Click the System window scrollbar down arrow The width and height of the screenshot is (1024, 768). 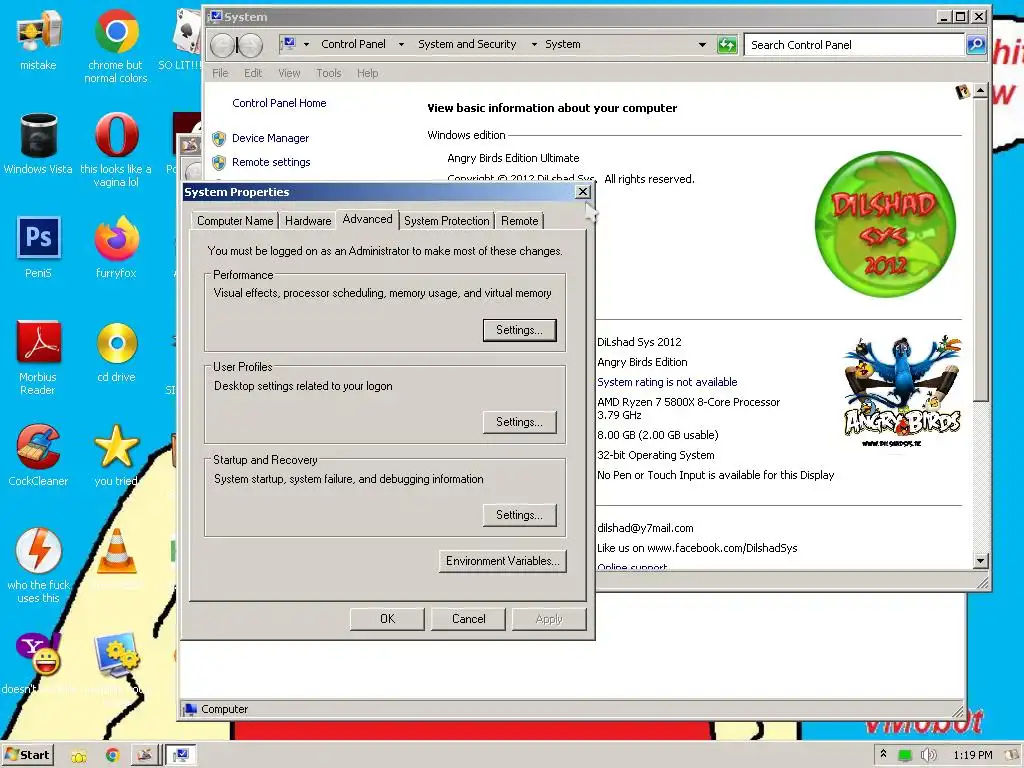[x=980, y=560]
